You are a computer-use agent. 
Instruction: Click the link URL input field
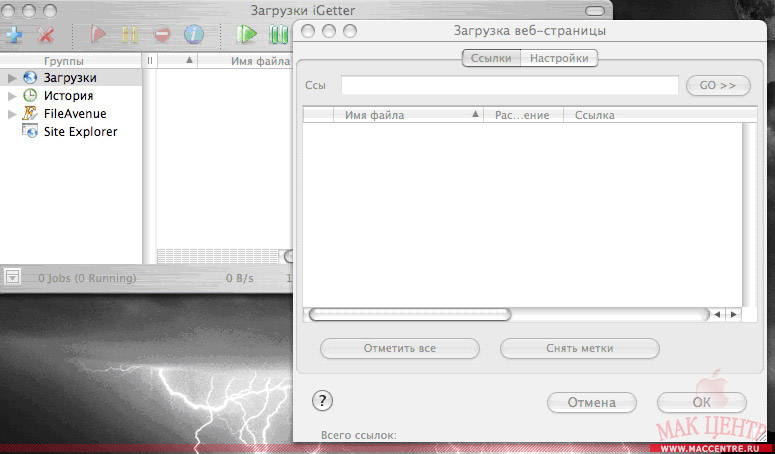(x=510, y=85)
